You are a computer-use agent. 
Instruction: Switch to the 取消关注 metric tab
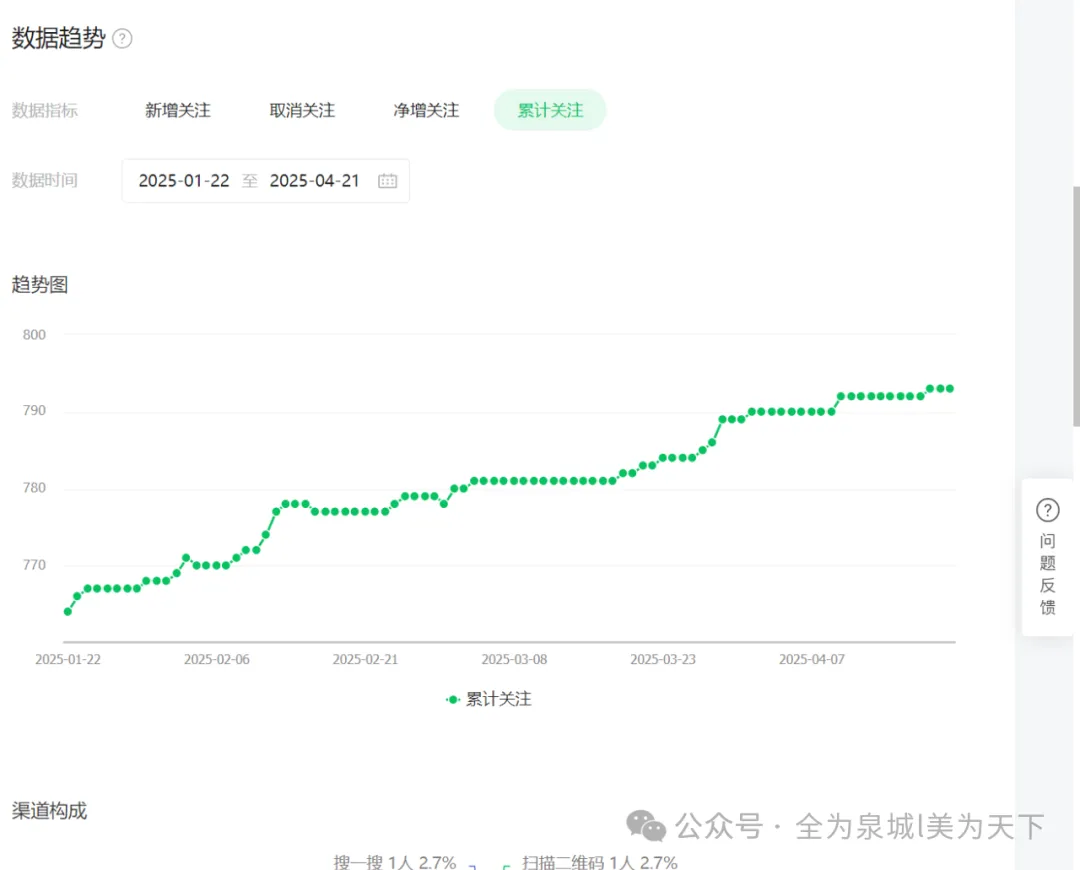pyautogui.click(x=302, y=110)
